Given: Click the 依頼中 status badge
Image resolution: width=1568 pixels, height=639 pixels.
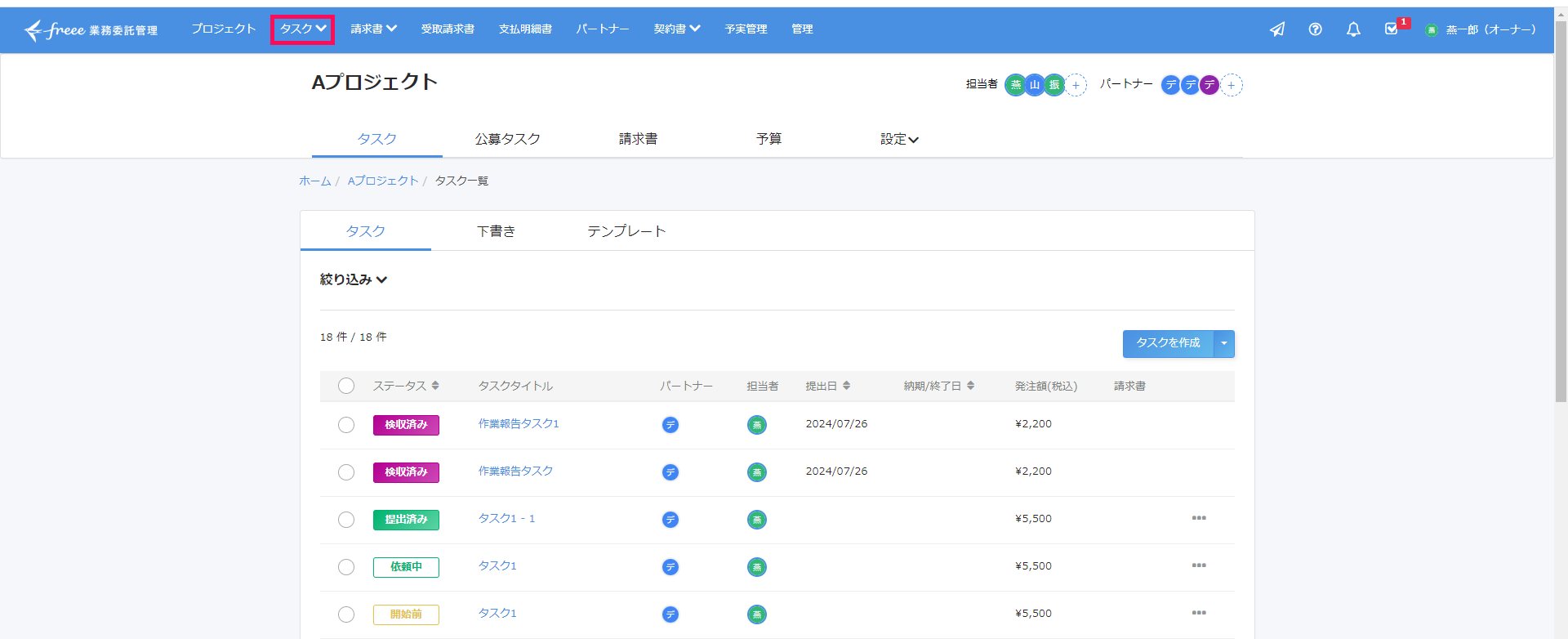Looking at the screenshot, I should tap(406, 567).
